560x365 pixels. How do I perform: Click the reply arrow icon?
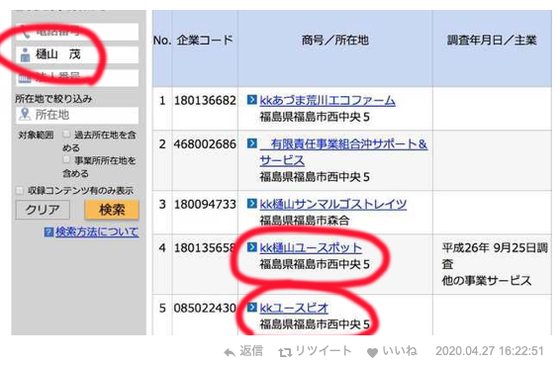(230, 352)
